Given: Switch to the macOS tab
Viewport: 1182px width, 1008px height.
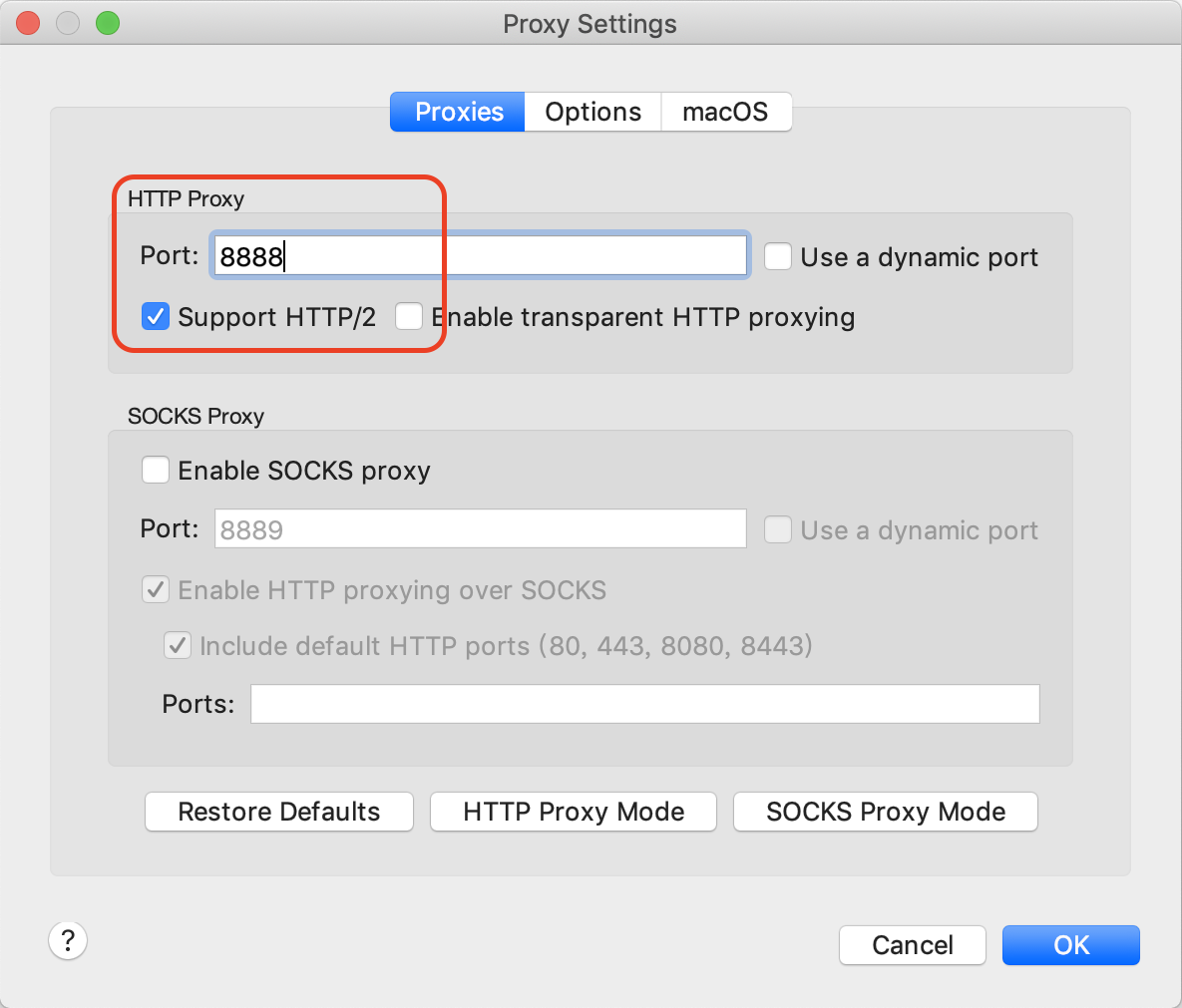Looking at the screenshot, I should [725, 112].
